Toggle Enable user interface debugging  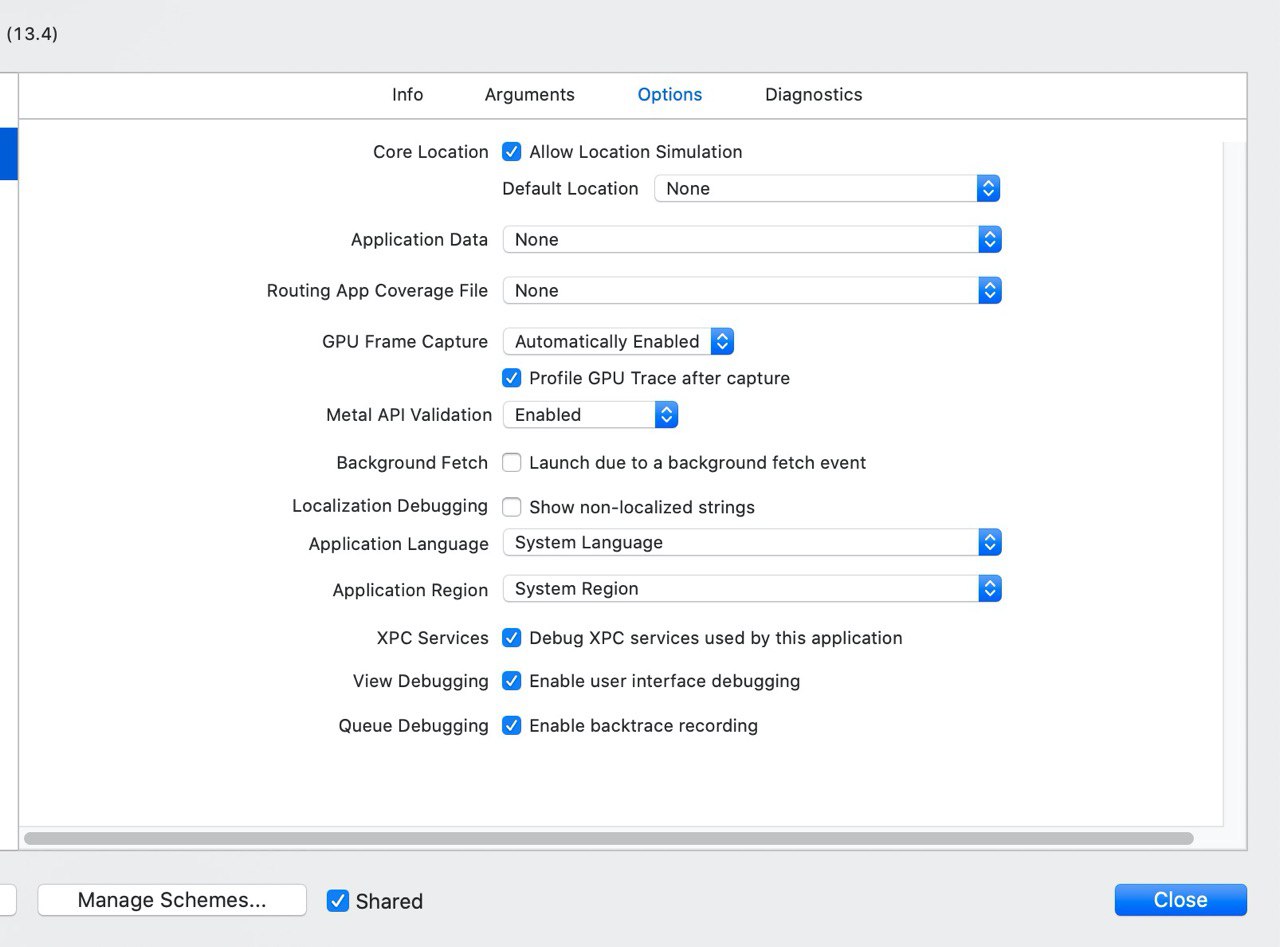(x=511, y=681)
